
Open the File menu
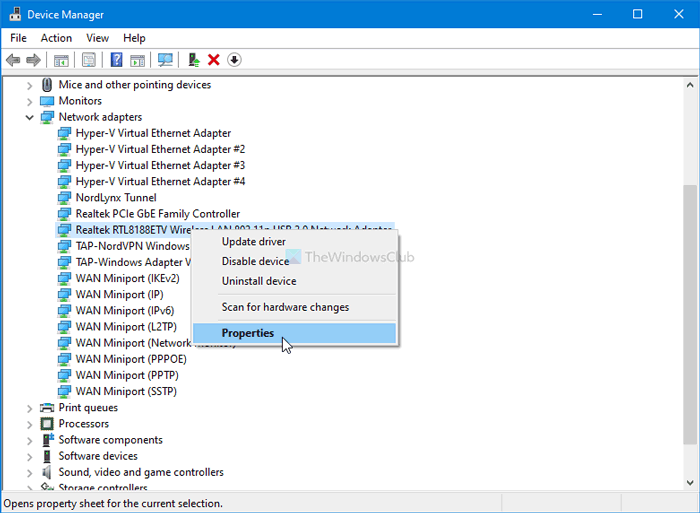pyautogui.click(x=18, y=38)
